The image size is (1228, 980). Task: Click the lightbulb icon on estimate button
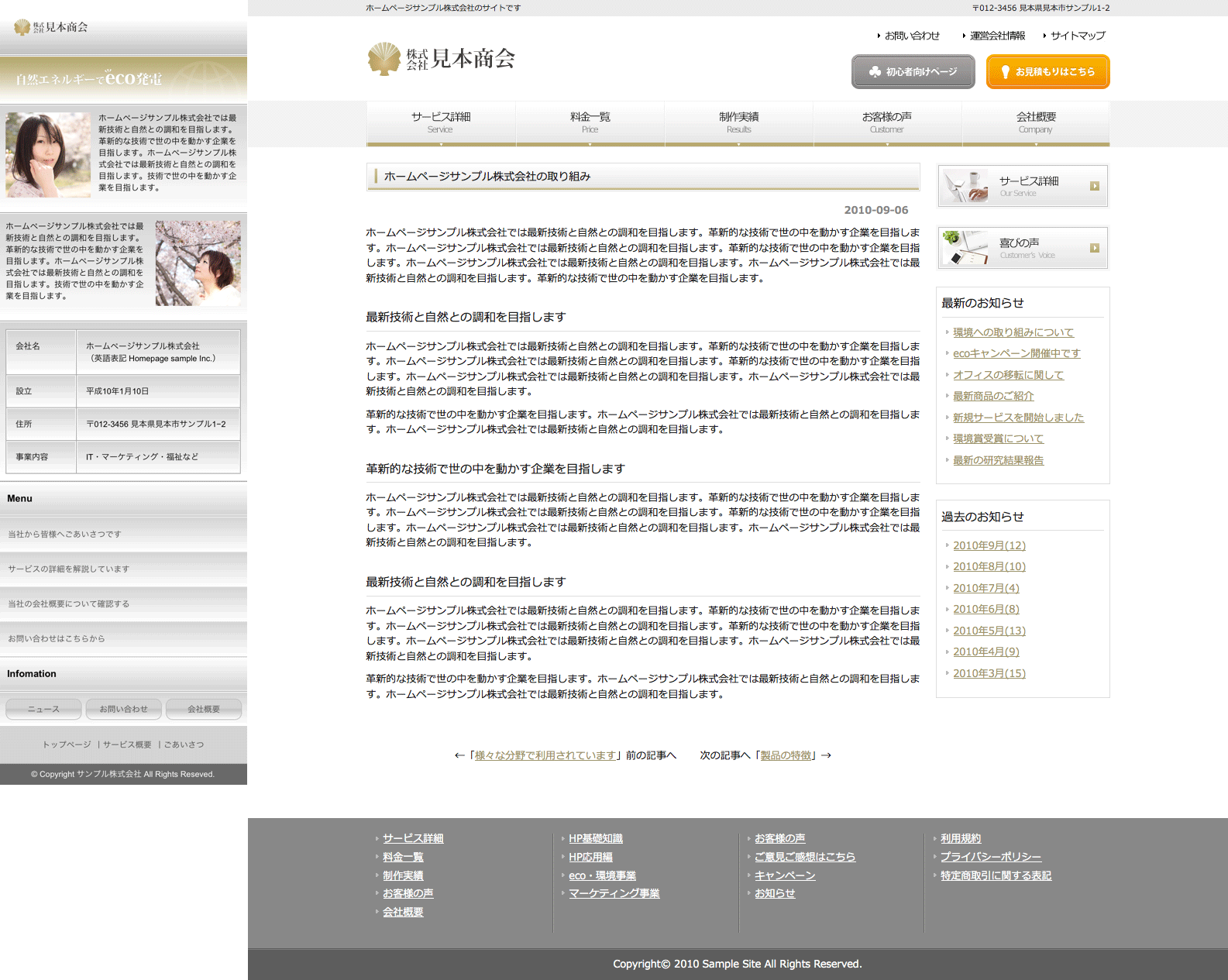1005,72
